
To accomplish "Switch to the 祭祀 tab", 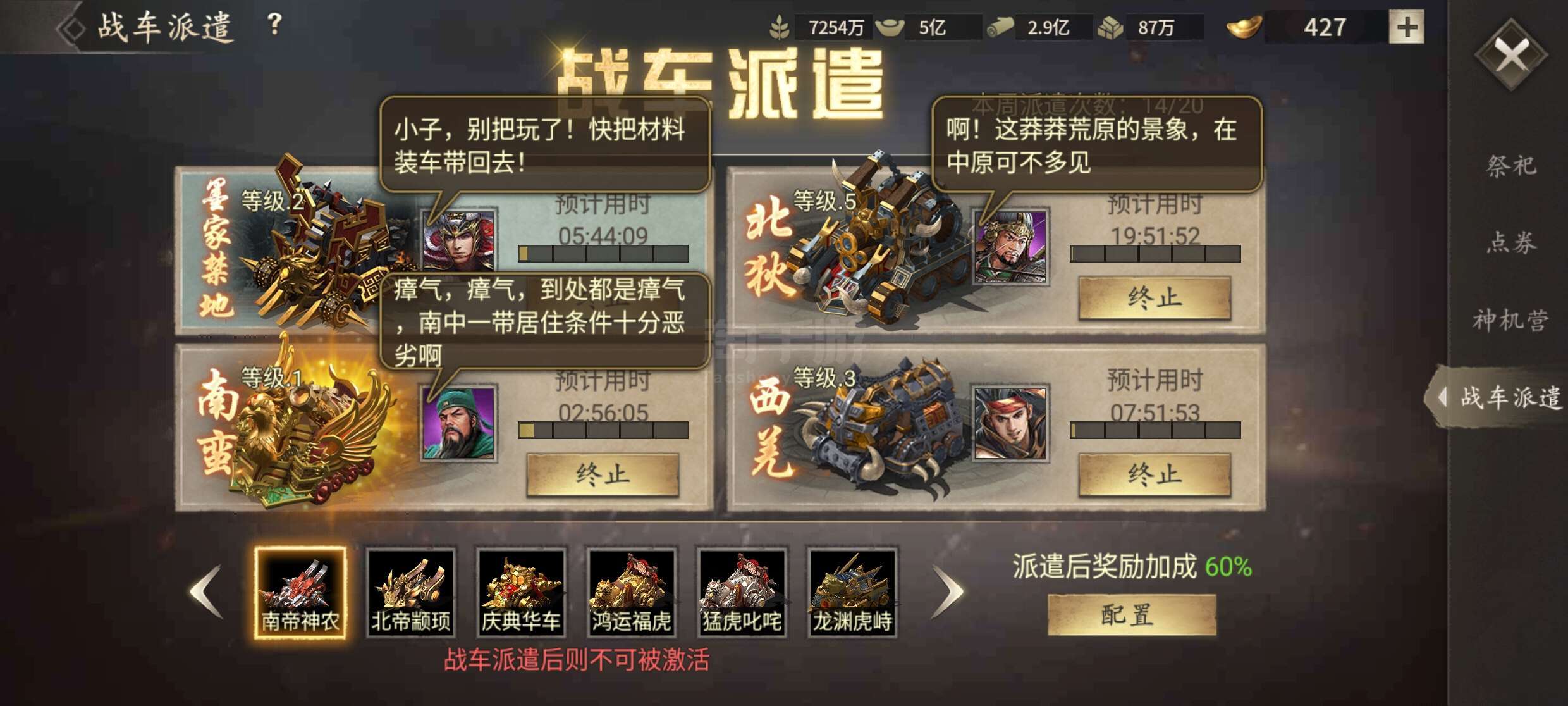I will click(x=1511, y=166).
